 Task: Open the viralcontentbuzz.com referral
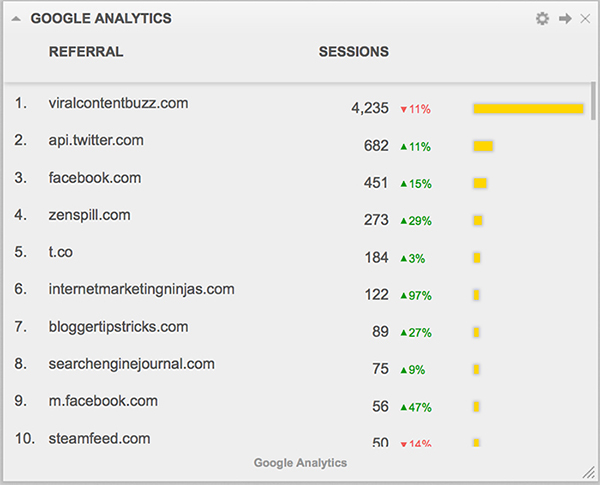click(118, 103)
